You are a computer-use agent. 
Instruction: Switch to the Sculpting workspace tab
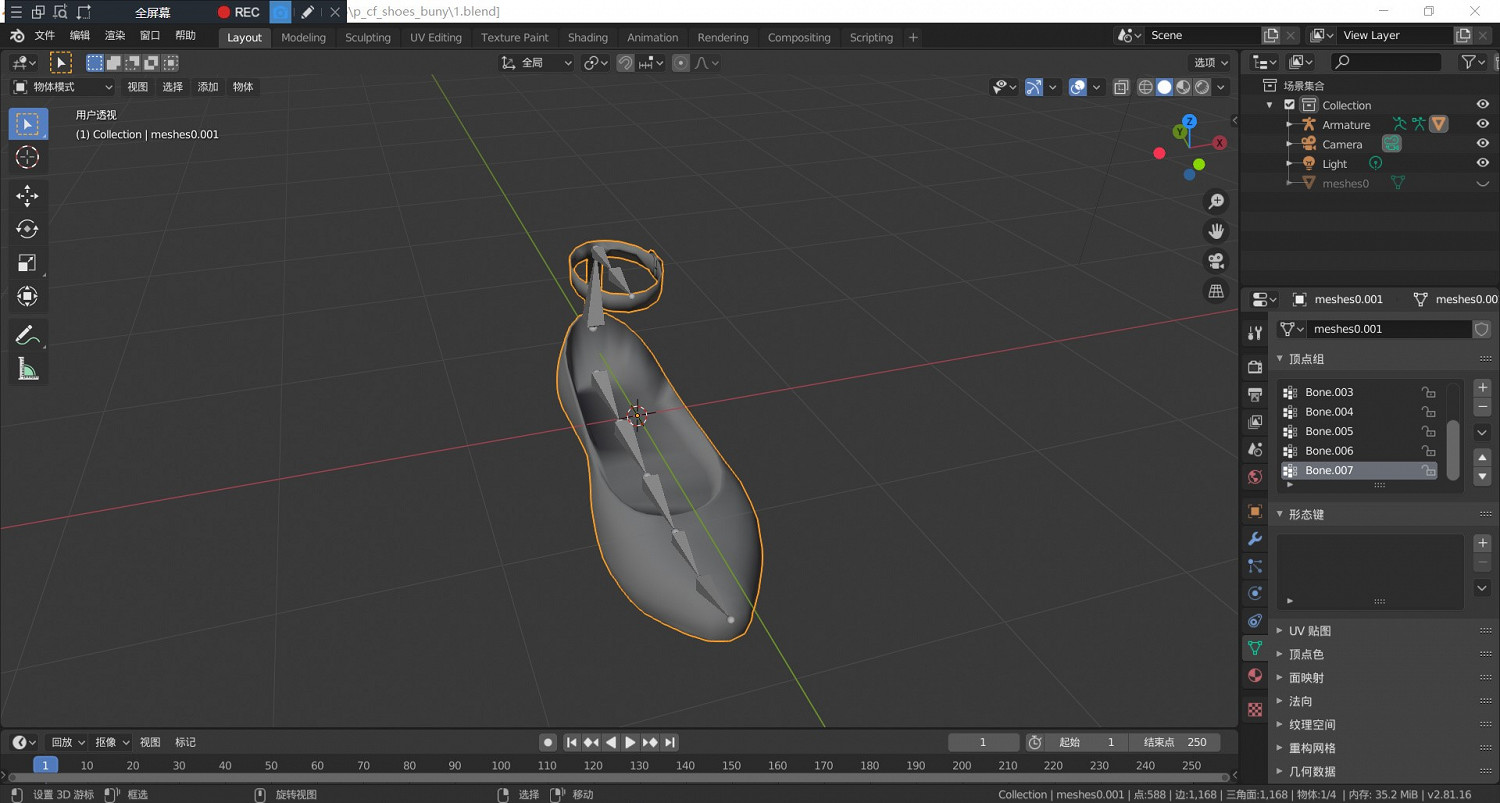click(x=367, y=38)
